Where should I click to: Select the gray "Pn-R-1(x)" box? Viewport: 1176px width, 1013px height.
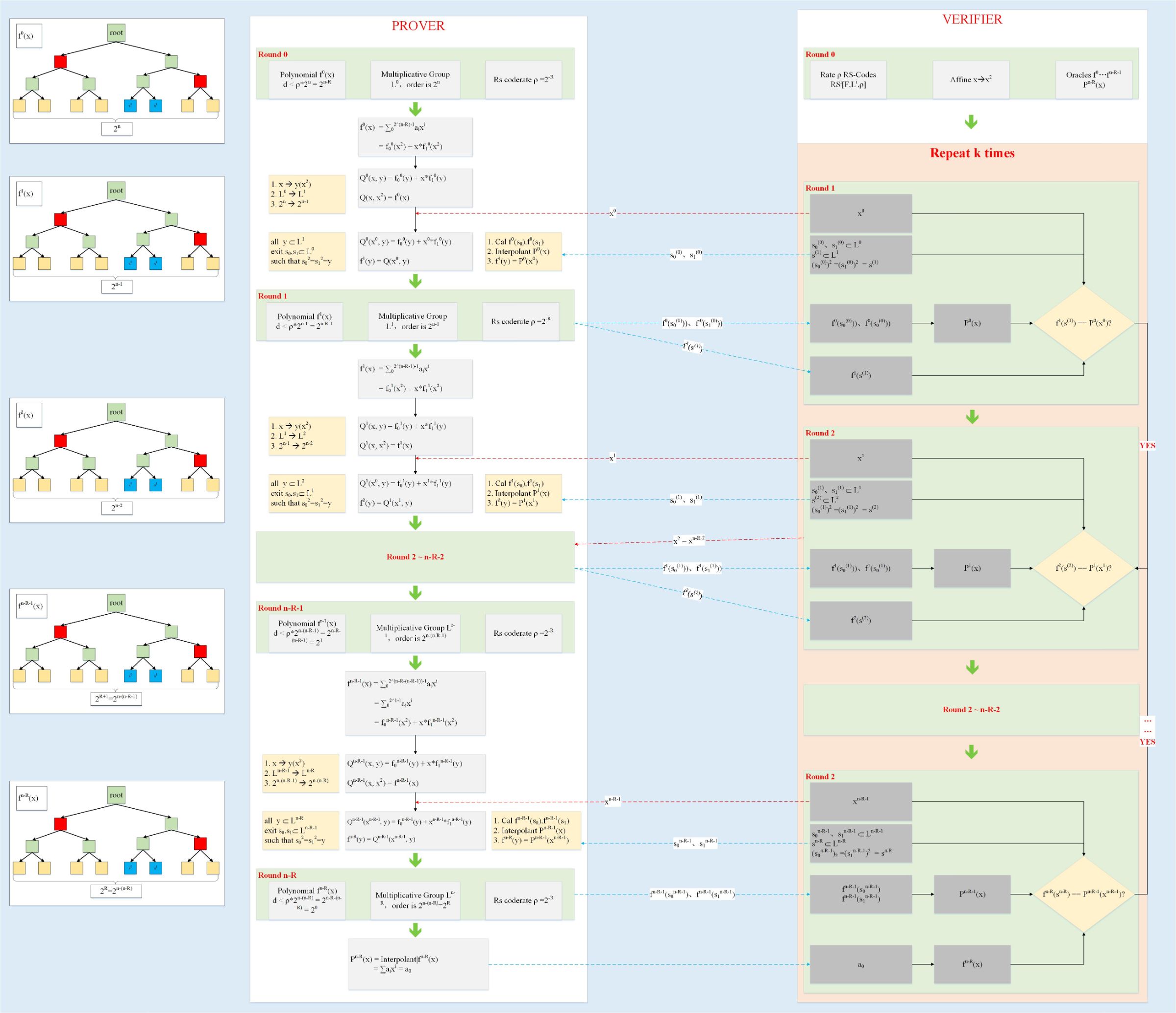[x=972, y=894]
